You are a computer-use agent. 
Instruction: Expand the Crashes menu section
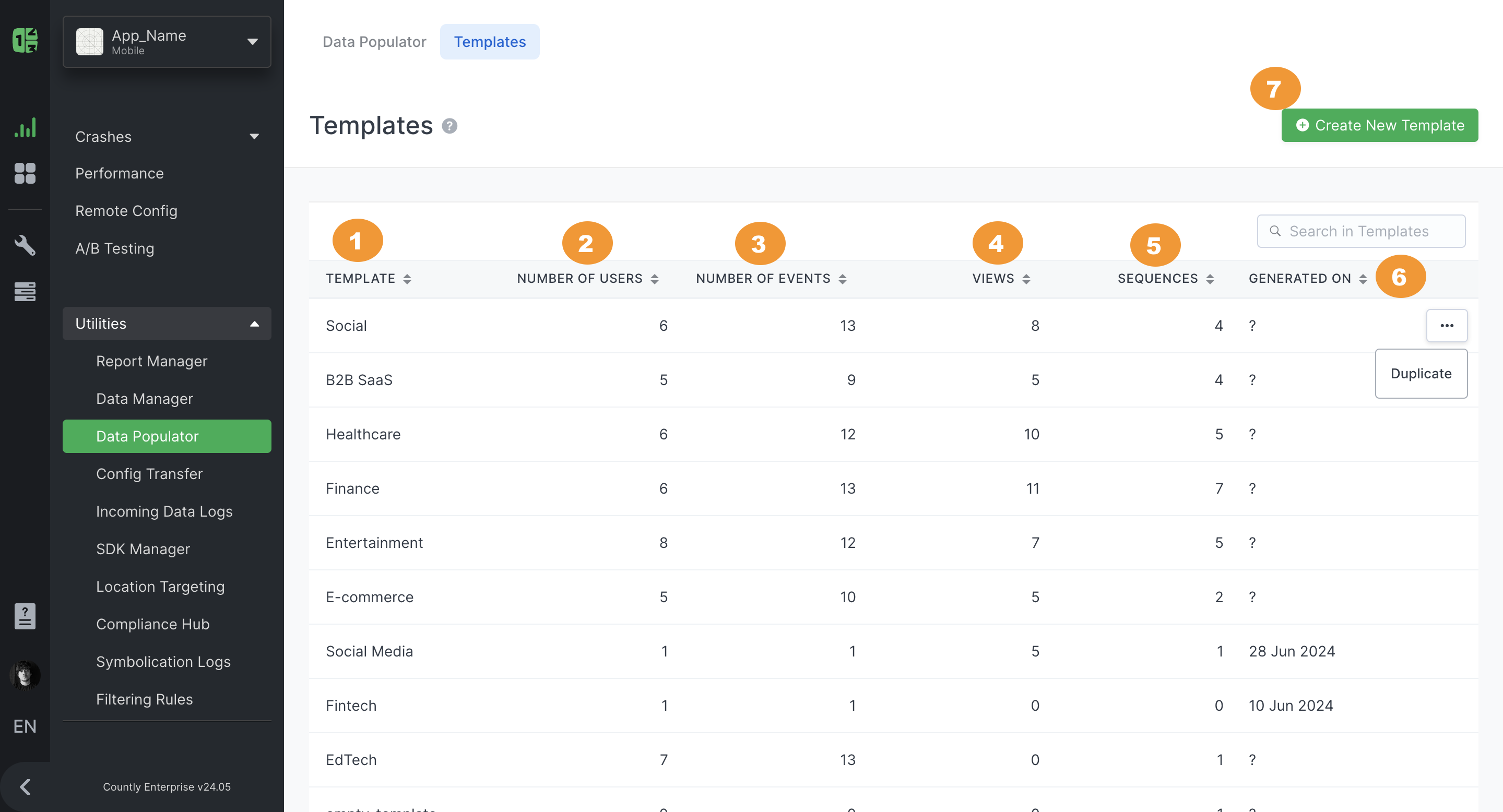pyautogui.click(x=167, y=137)
